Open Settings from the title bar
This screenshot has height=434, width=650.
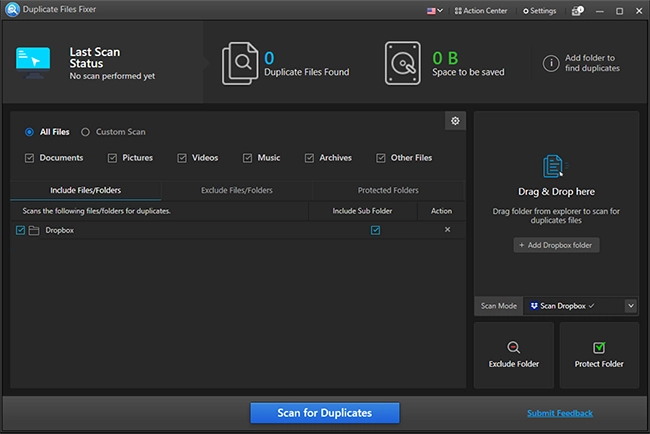(x=539, y=11)
